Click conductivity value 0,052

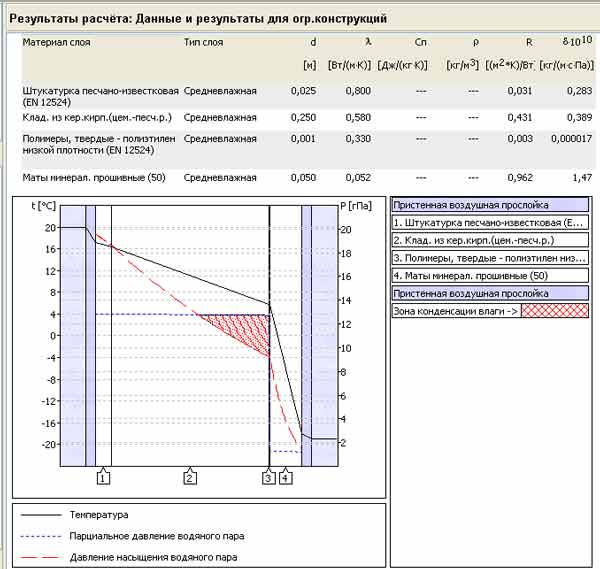[x=358, y=178]
